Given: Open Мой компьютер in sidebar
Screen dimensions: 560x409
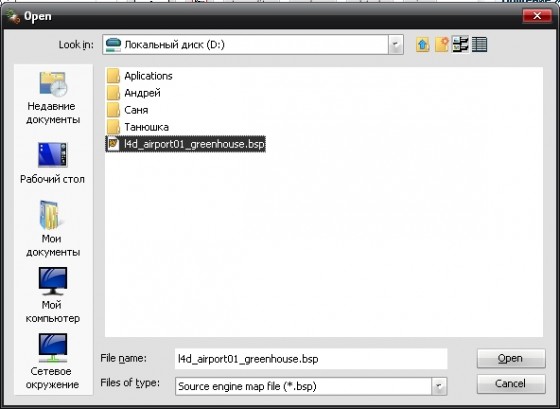Looking at the screenshot, I should pos(52,295).
